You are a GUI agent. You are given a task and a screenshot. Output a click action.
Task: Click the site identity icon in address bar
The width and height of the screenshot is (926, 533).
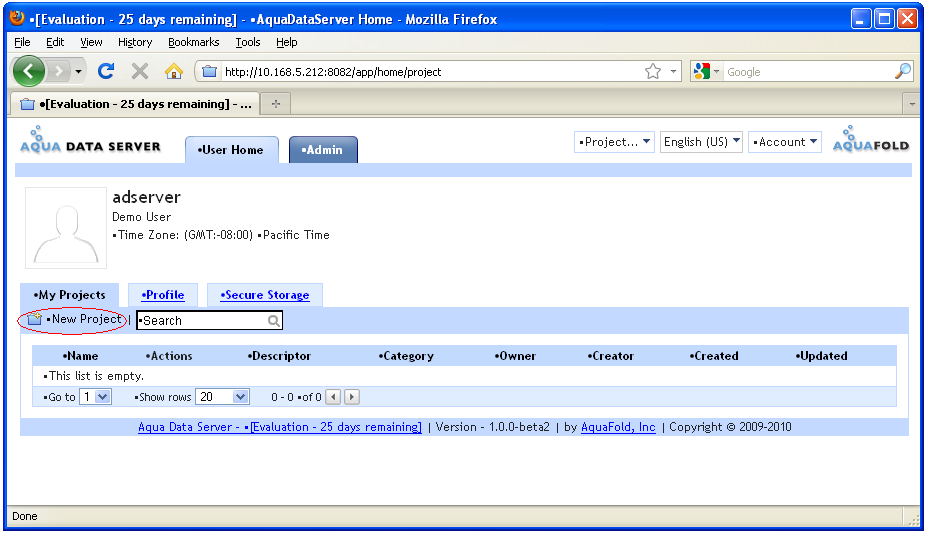pos(209,72)
